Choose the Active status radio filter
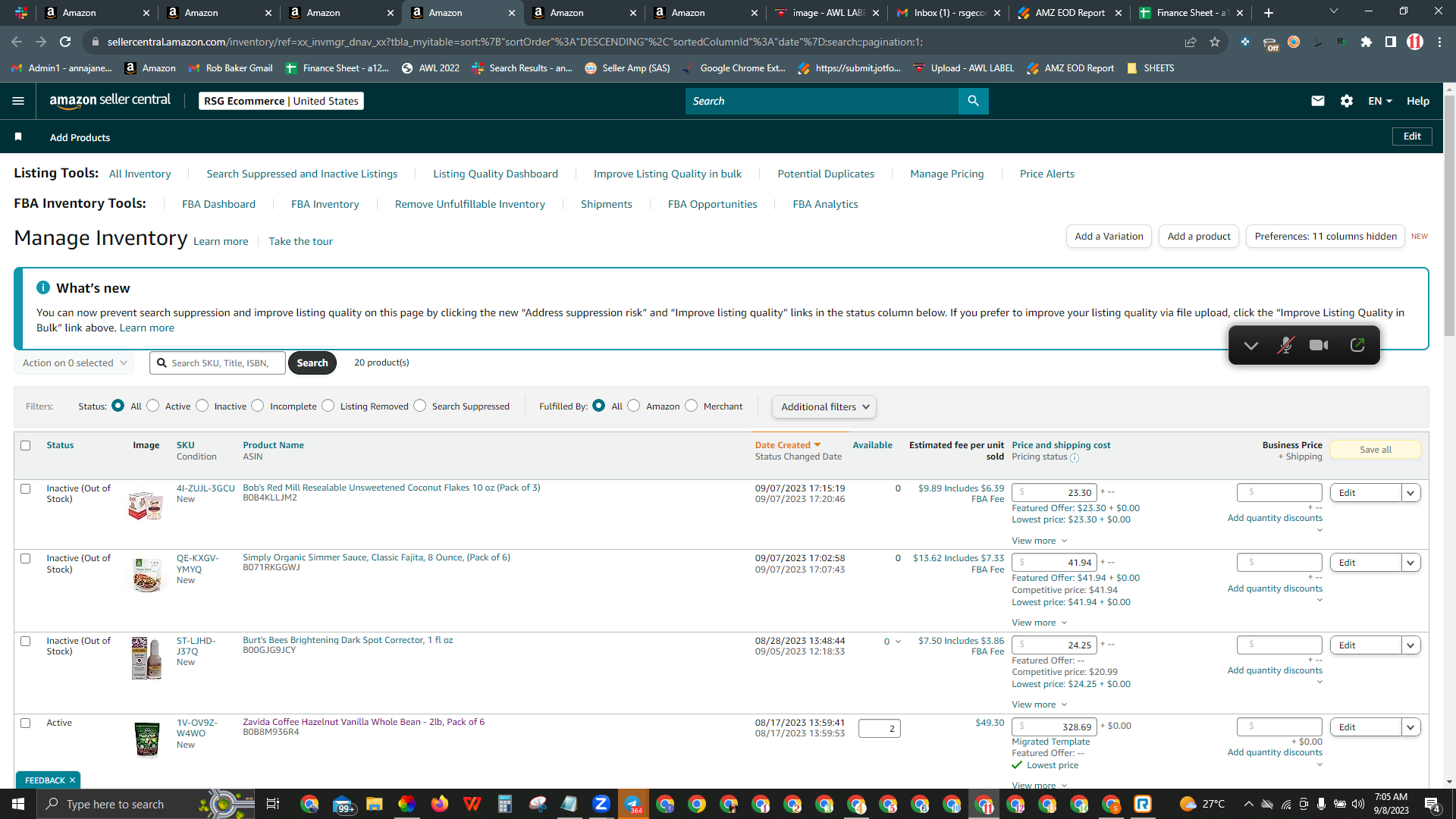The height and width of the screenshot is (819, 1456). [153, 406]
